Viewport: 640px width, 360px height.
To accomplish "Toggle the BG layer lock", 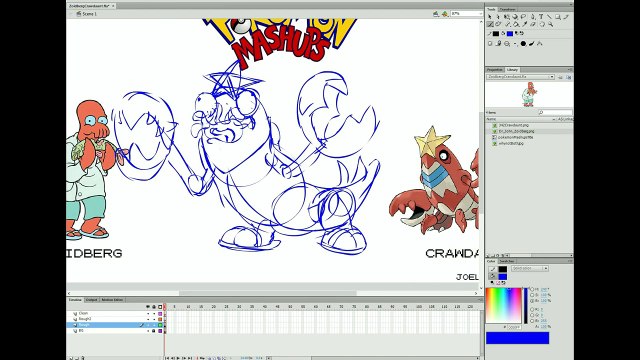I will (x=154, y=331).
